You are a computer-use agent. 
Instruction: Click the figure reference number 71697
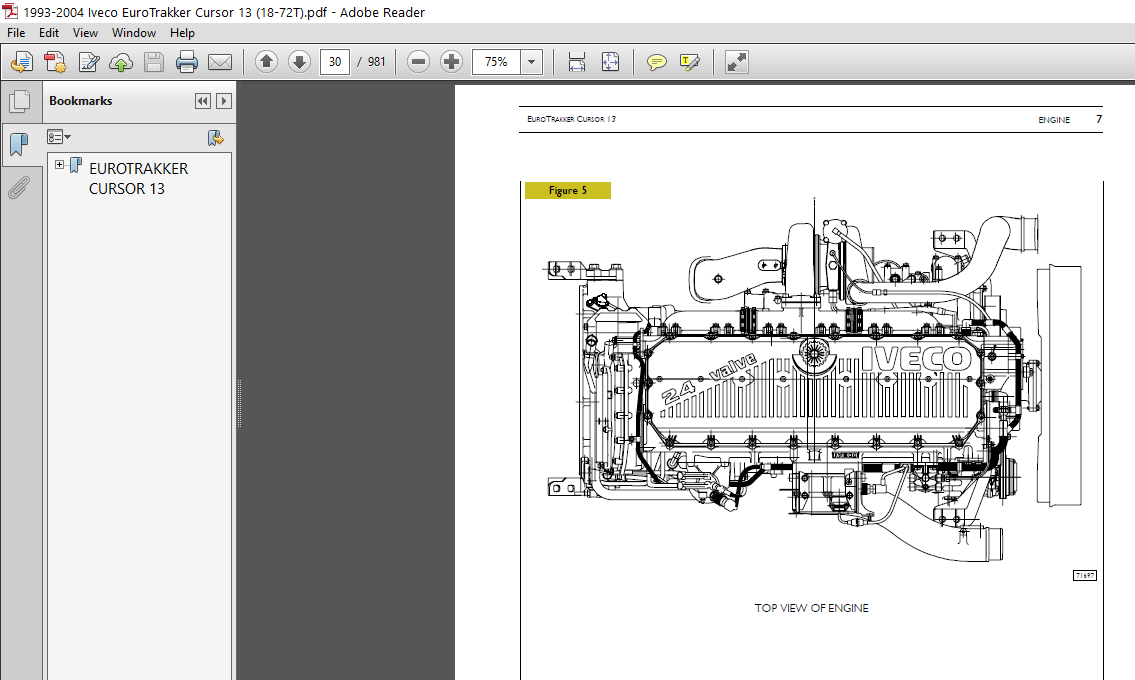pyautogui.click(x=1084, y=576)
